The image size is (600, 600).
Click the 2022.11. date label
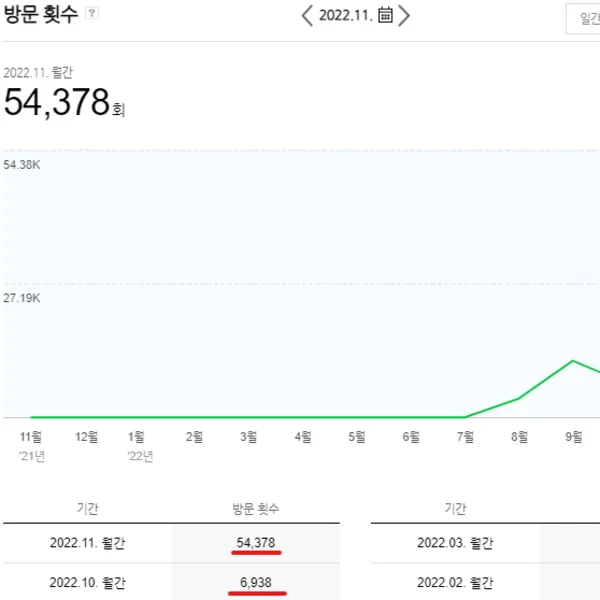pos(345,15)
